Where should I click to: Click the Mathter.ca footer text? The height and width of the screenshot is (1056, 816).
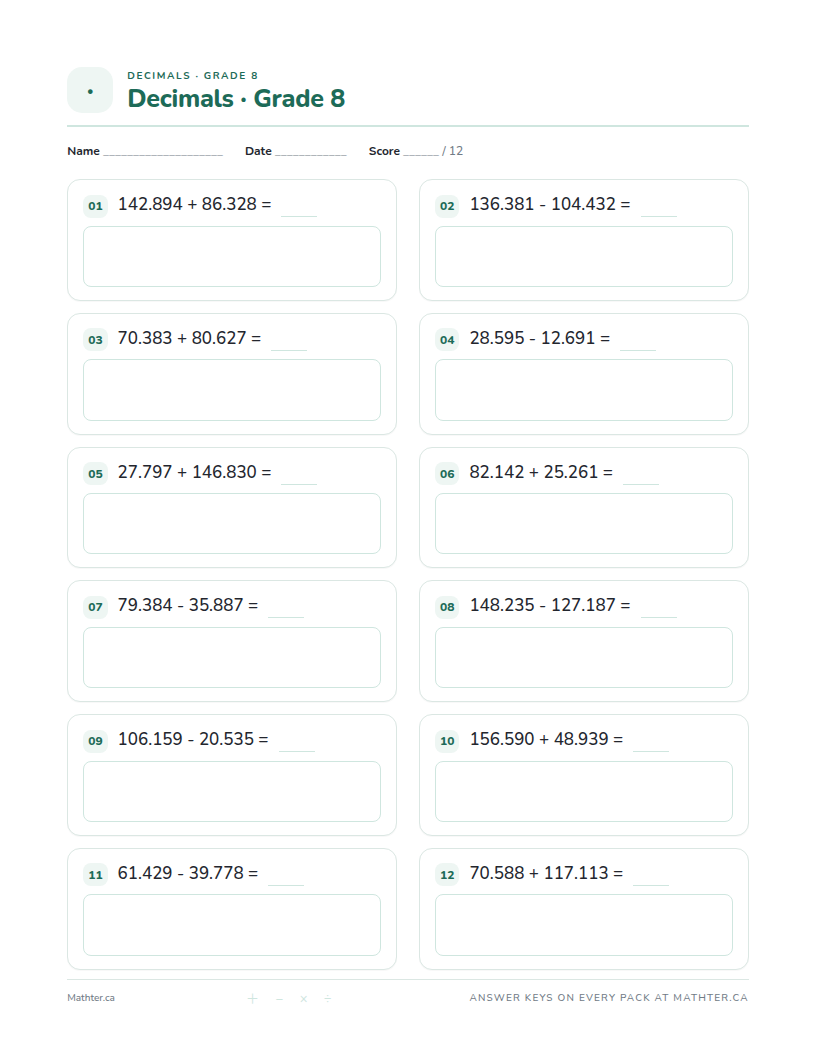91,998
